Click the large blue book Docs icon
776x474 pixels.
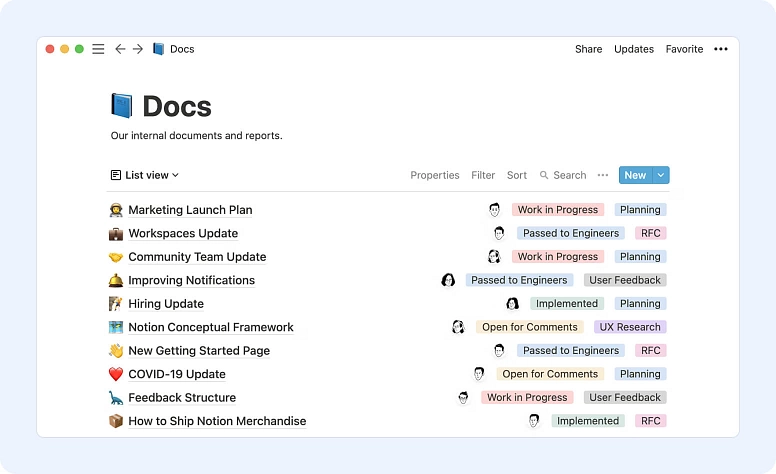point(121,106)
